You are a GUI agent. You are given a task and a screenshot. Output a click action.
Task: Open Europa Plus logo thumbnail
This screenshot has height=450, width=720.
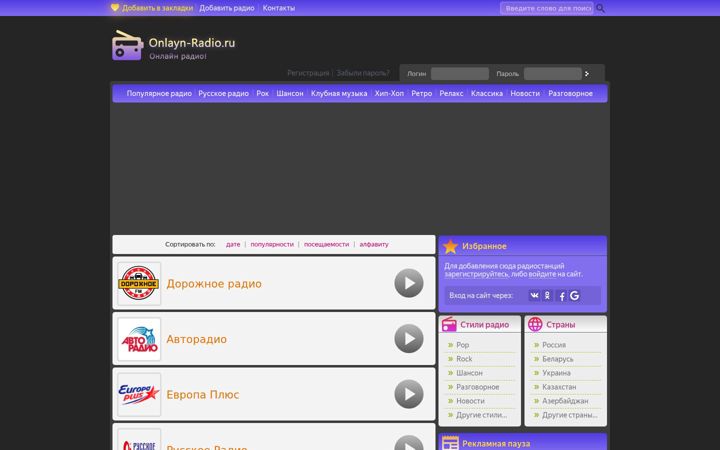139,394
